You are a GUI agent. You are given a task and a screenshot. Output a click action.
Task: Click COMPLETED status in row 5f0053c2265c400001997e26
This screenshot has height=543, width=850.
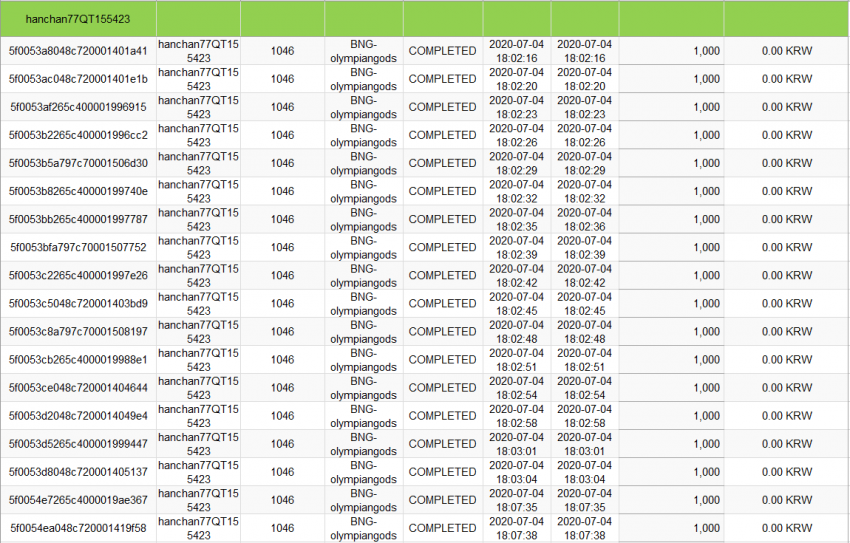pyautogui.click(x=442, y=276)
